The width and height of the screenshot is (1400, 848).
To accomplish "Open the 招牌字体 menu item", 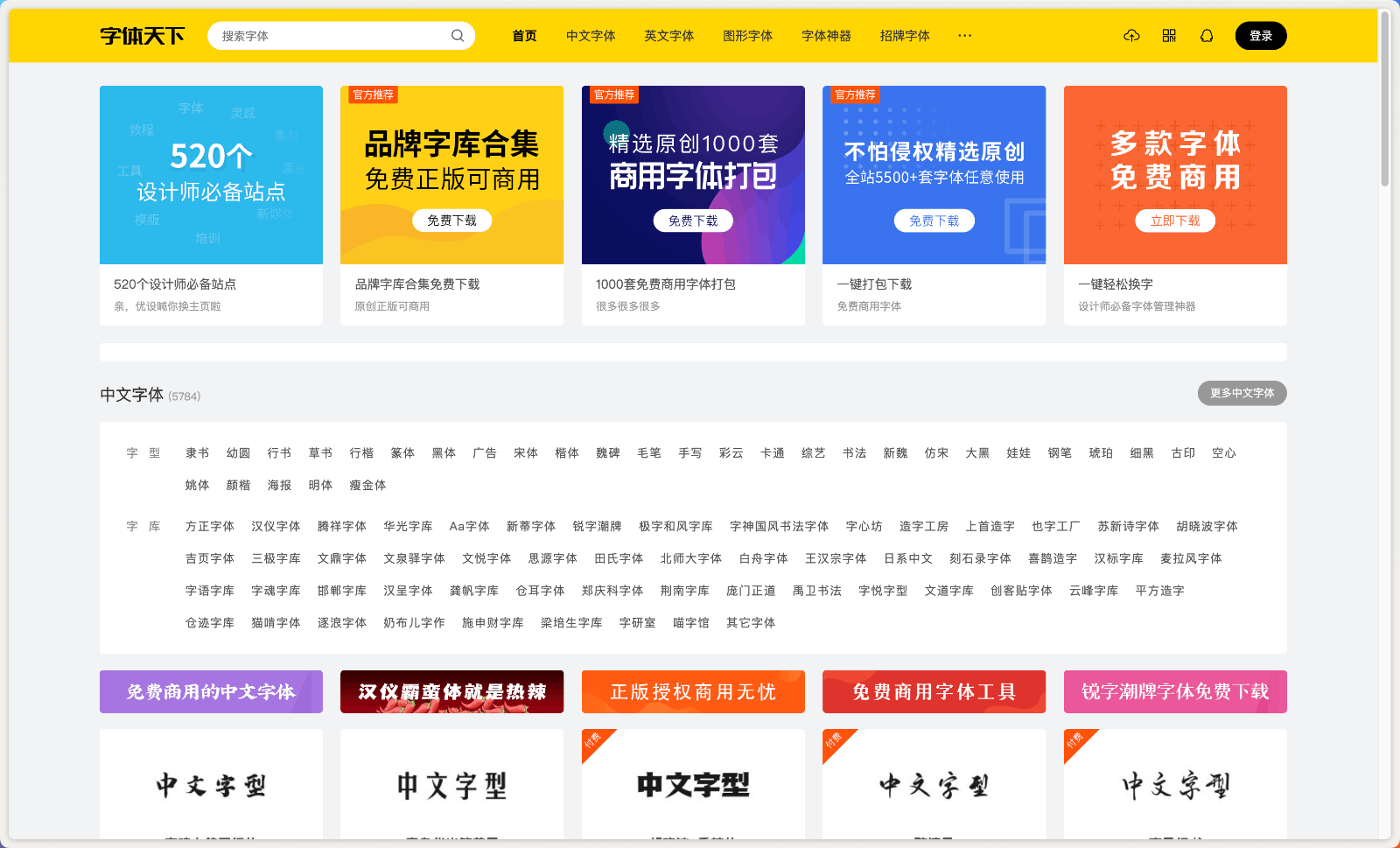I will 905,36.
